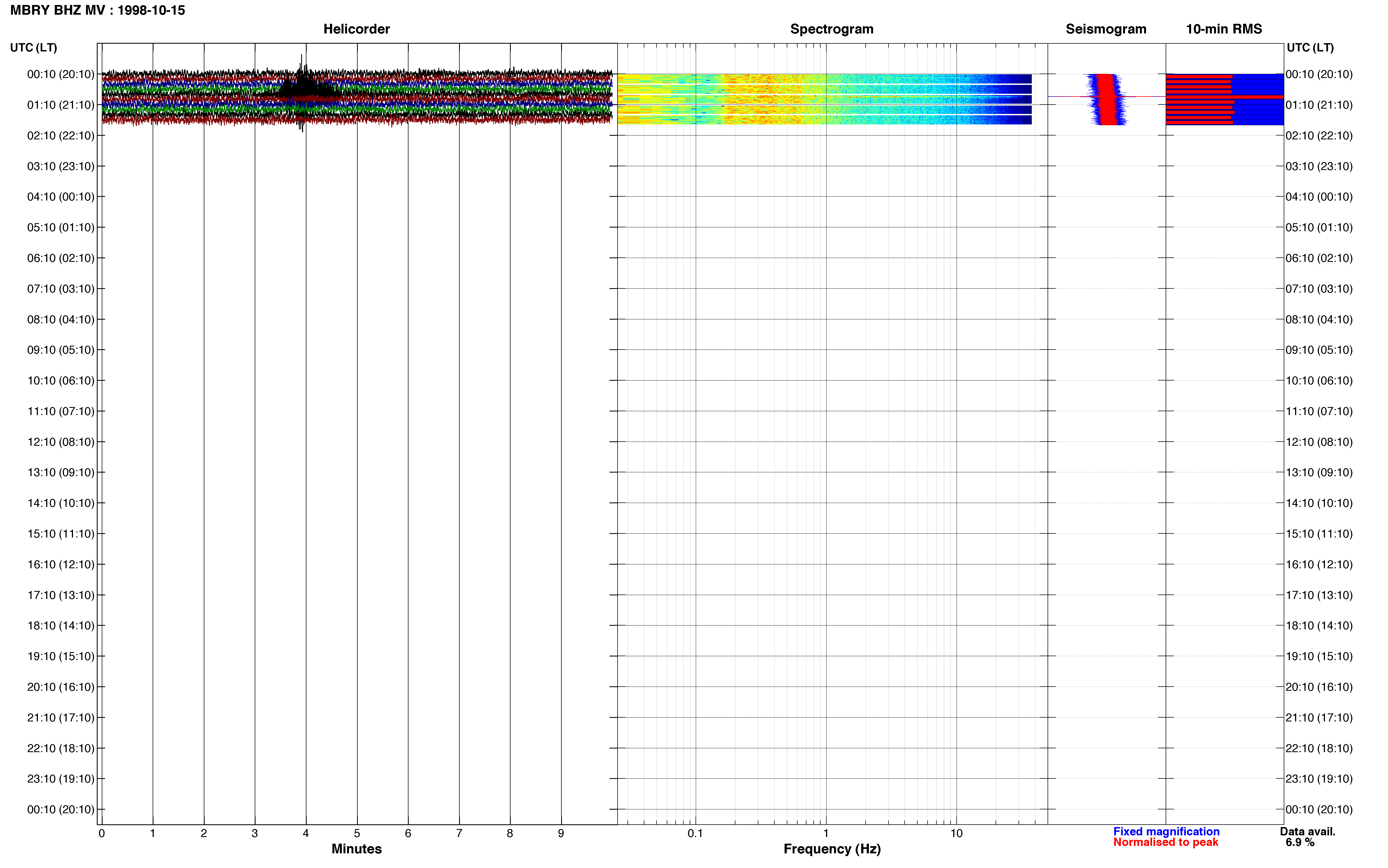This screenshot has width=1388, height=868.
Task: Click the 'Fixed magnification' legend entry
Action: [x=1166, y=831]
